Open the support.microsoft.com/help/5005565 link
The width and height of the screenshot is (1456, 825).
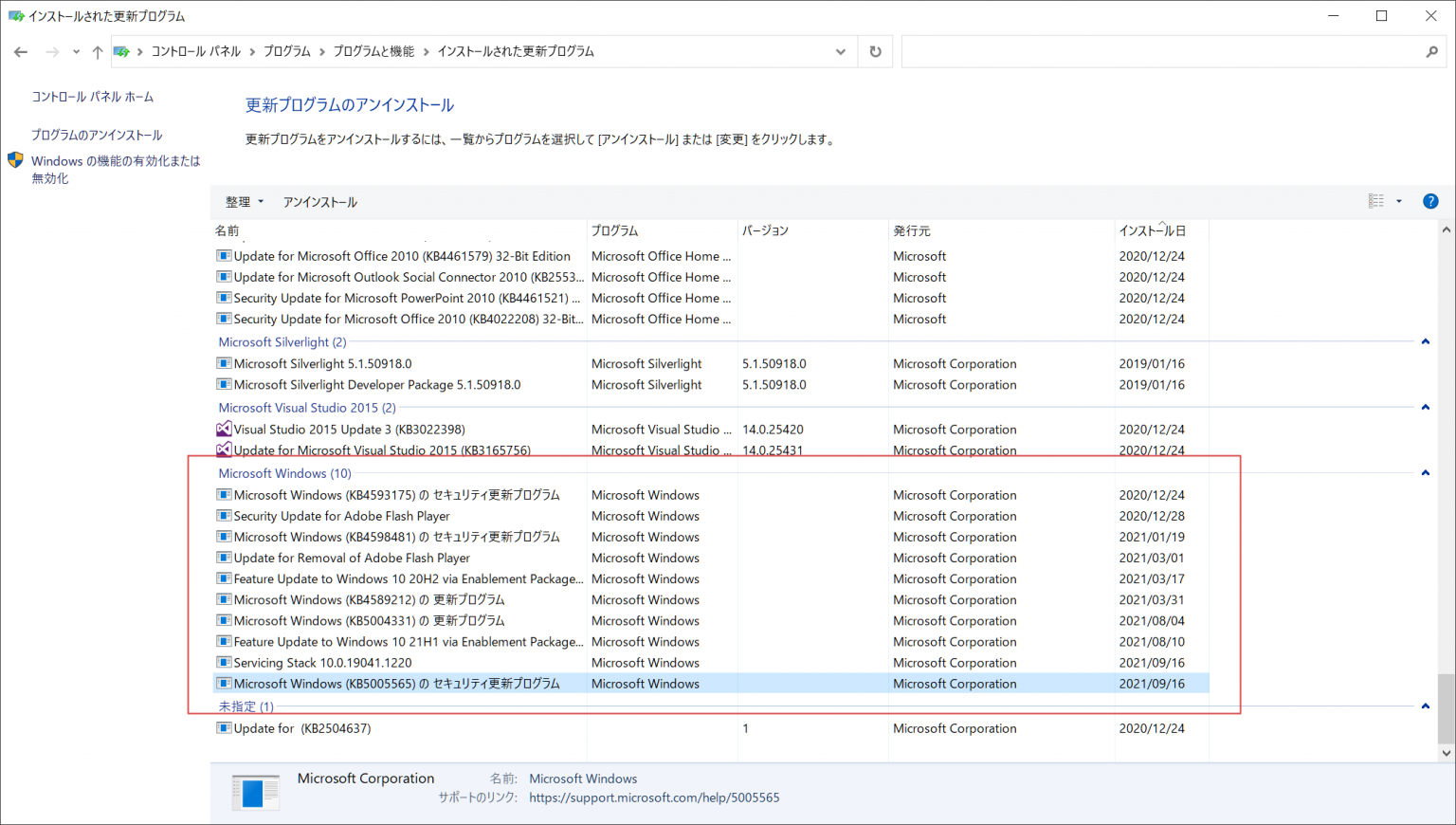click(x=655, y=797)
